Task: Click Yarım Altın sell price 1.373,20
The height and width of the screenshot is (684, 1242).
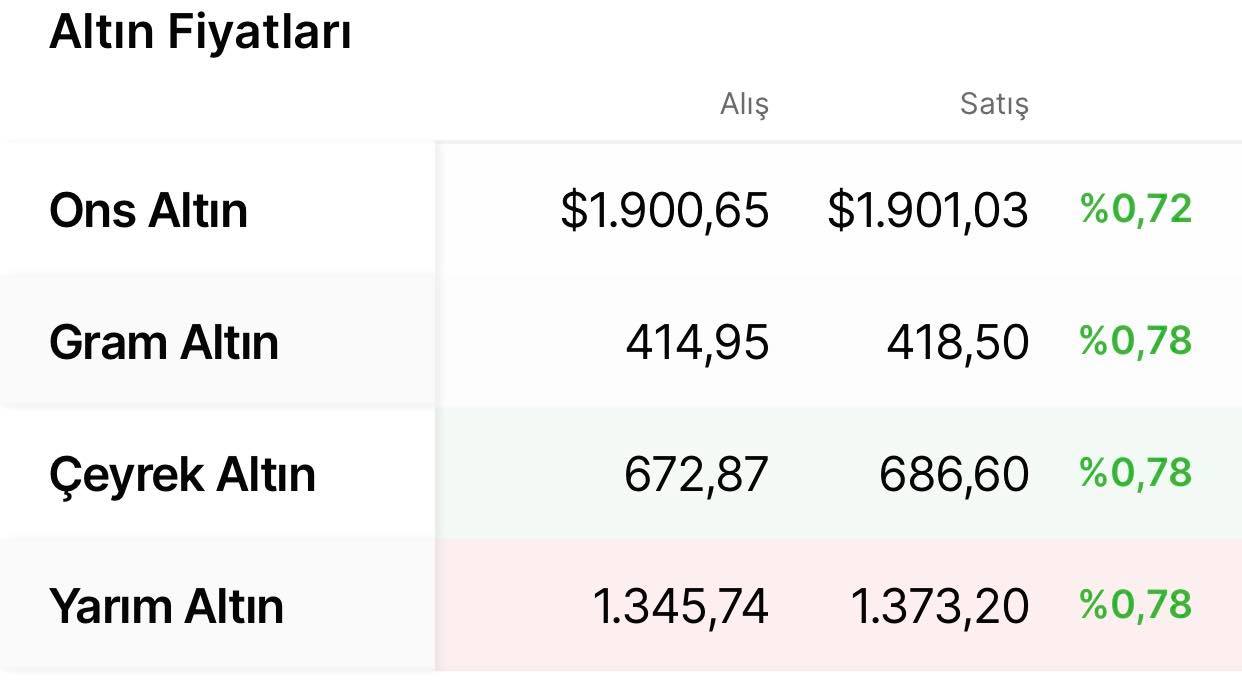Action: pyautogui.click(x=940, y=606)
